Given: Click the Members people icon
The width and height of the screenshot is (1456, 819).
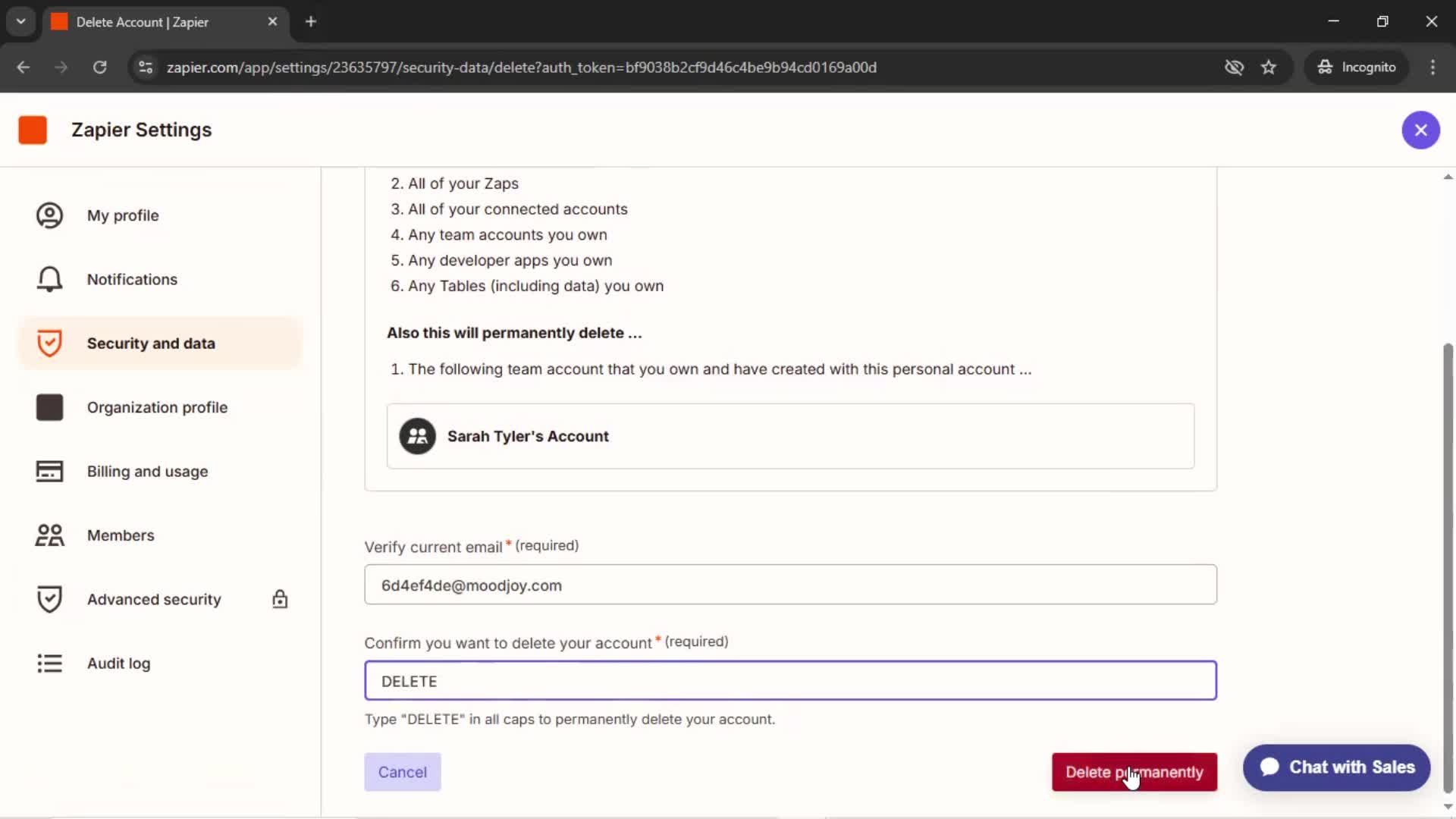Looking at the screenshot, I should [x=49, y=535].
